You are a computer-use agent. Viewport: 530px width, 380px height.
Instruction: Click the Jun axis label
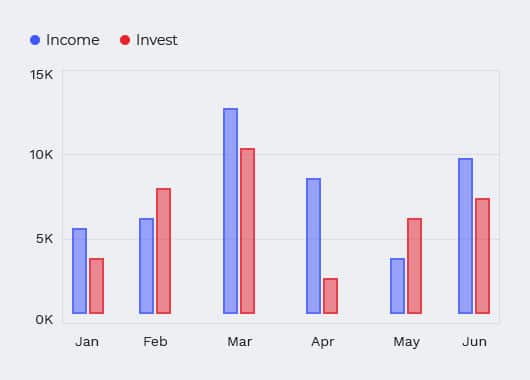475,342
